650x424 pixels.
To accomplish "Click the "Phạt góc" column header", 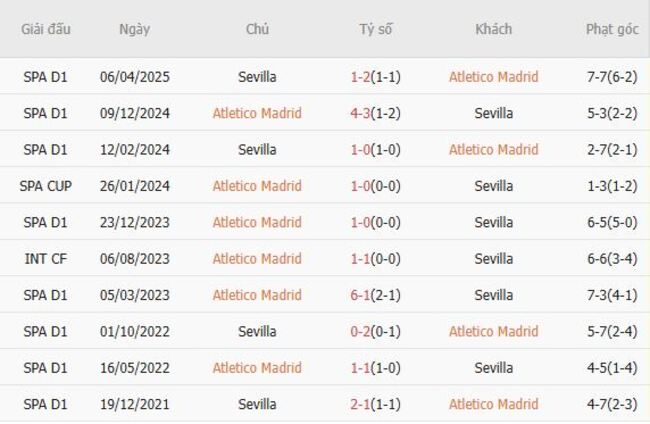I will (x=612, y=29).
